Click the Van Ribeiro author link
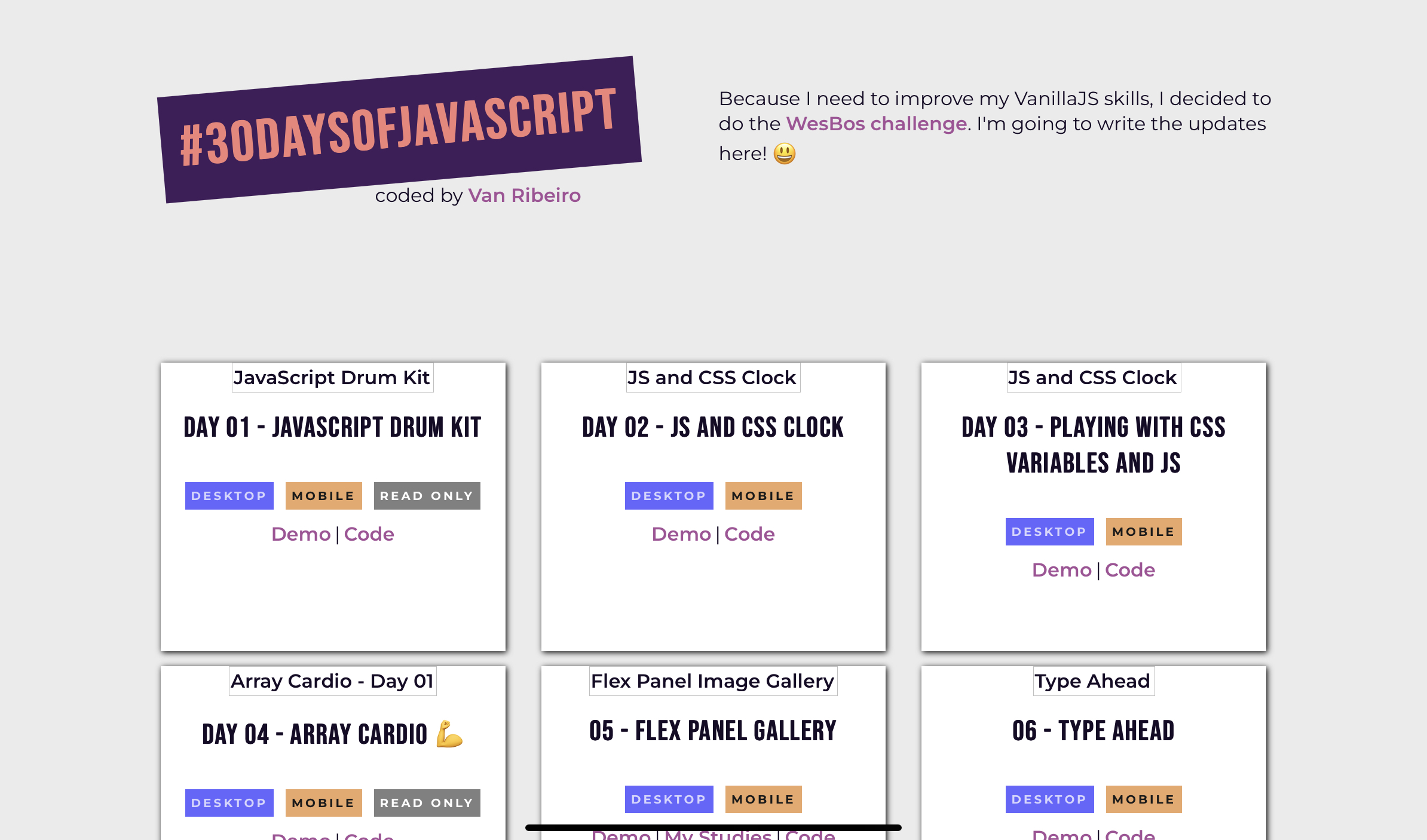The image size is (1427, 840). pos(525,195)
